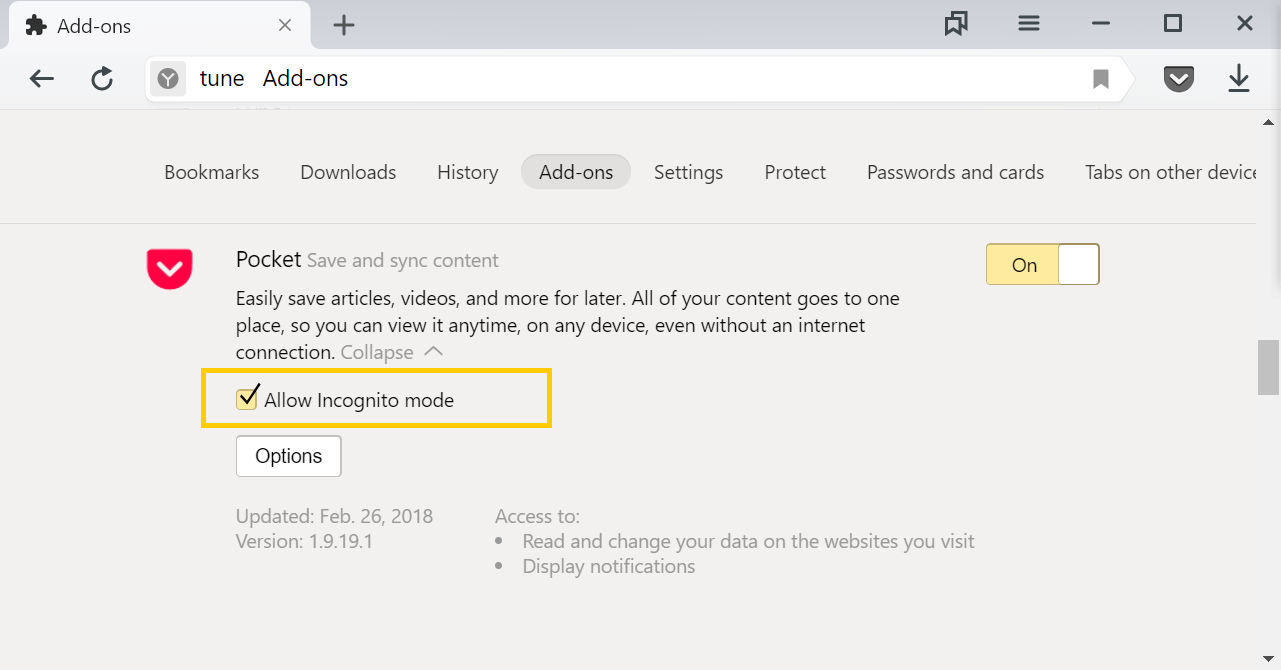The height and width of the screenshot is (670, 1281).
Task: Uncheck Allow Incognito mode checkbox
Action: point(247,399)
